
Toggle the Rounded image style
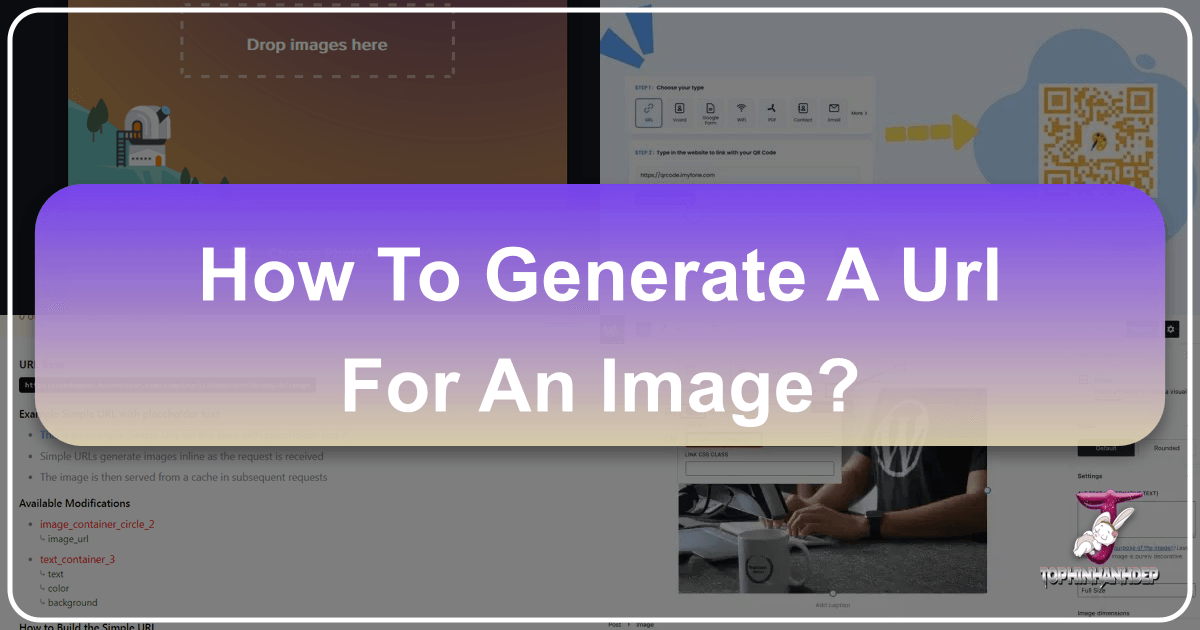point(1165,448)
